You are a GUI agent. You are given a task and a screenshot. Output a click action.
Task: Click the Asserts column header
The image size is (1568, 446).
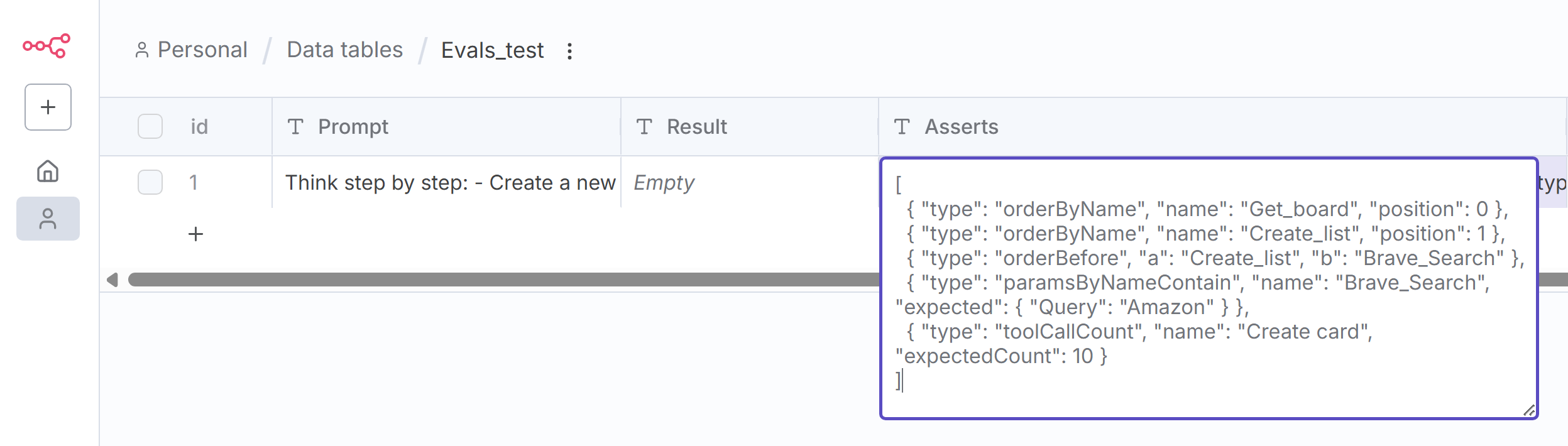[x=961, y=127]
